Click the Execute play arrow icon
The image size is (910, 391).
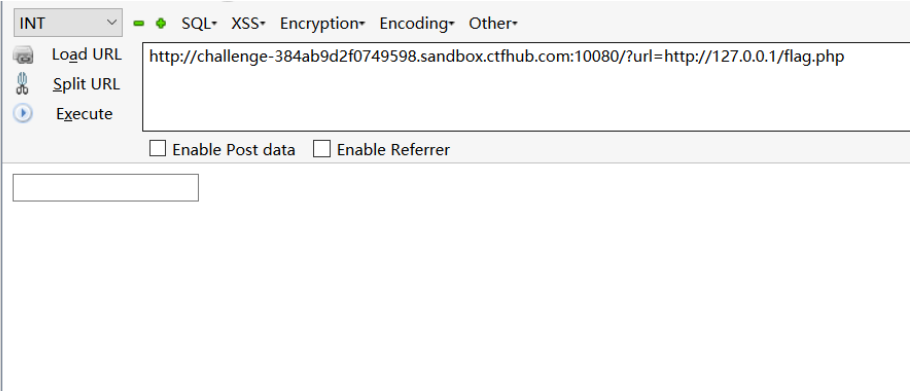(23, 113)
